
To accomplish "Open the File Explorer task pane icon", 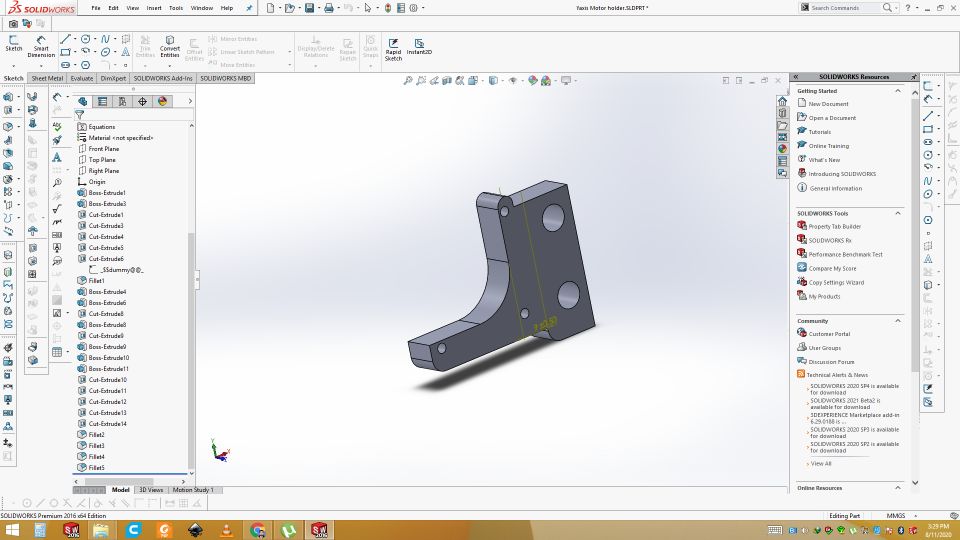I will click(x=782, y=125).
